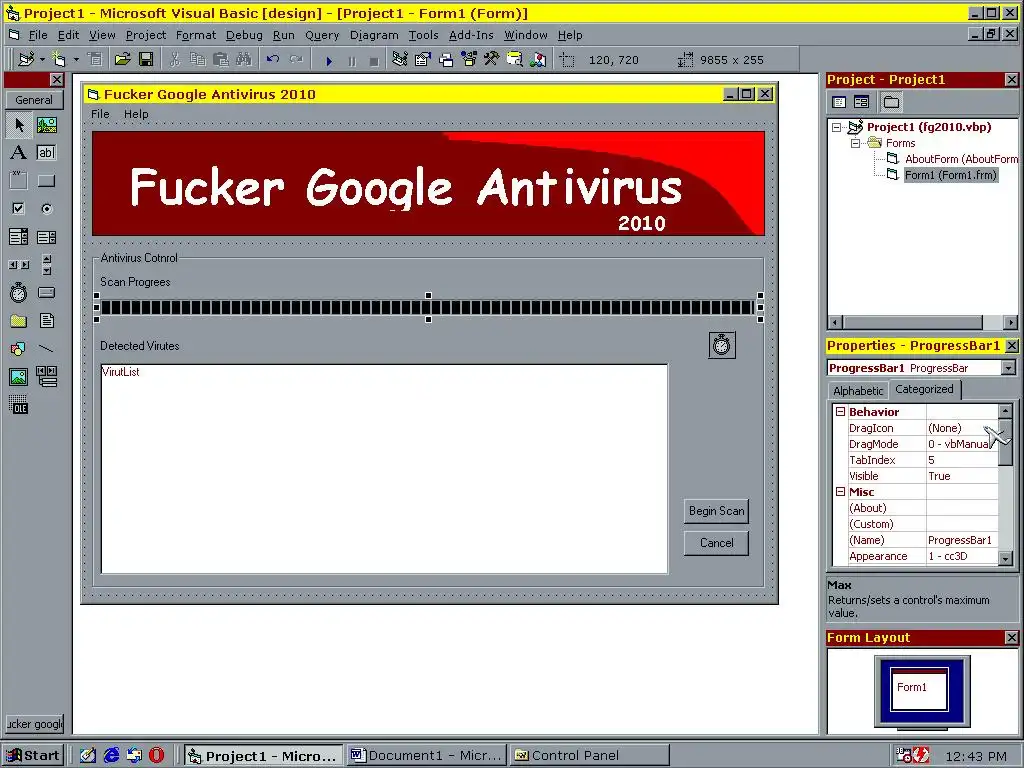This screenshot has height=768, width=1024.
Task: Switch to the Categorized properties tab
Action: [924, 389]
